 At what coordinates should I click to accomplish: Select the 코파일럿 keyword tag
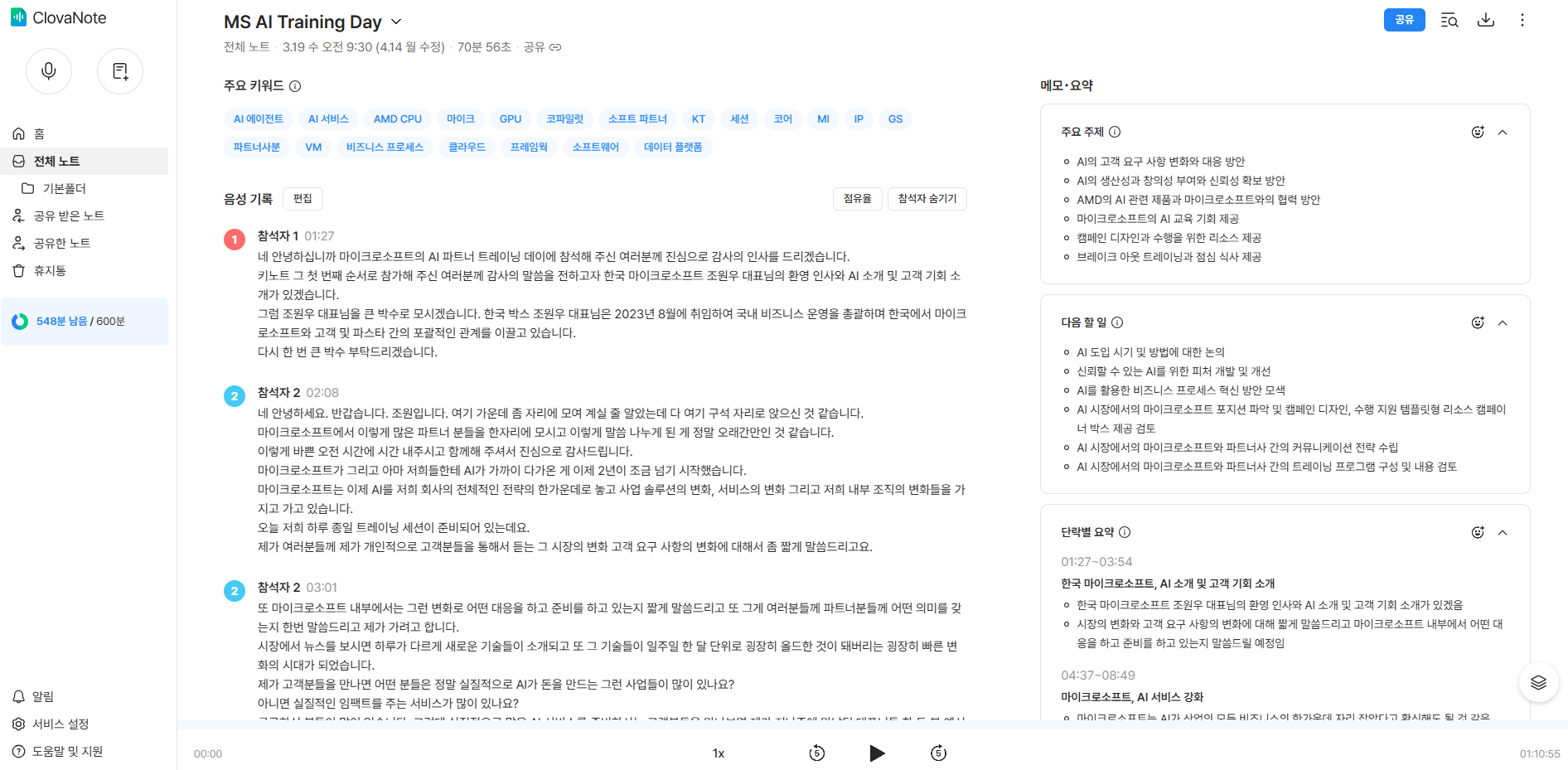[x=564, y=119]
